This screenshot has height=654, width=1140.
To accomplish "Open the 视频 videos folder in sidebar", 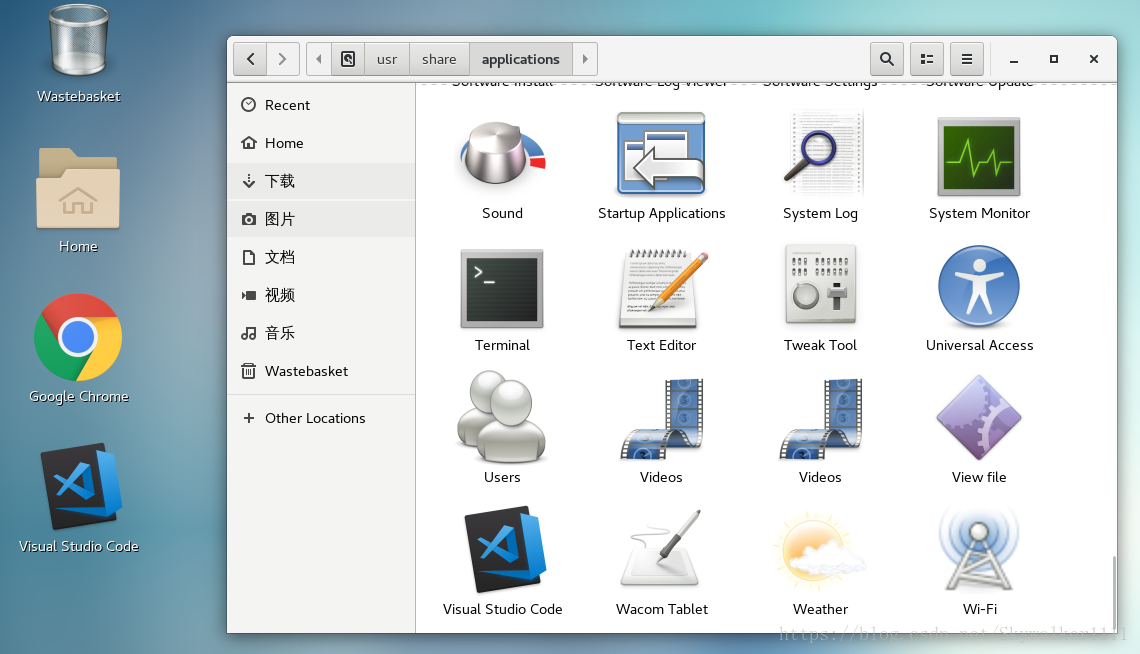I will pyautogui.click(x=321, y=295).
